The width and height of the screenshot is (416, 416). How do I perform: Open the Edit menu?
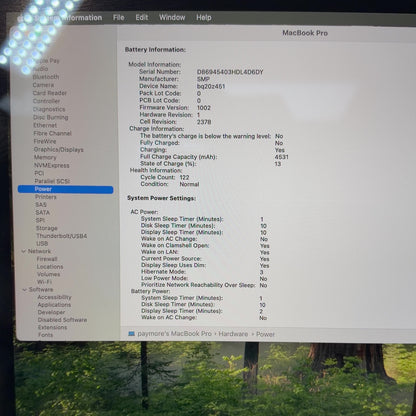(x=142, y=17)
